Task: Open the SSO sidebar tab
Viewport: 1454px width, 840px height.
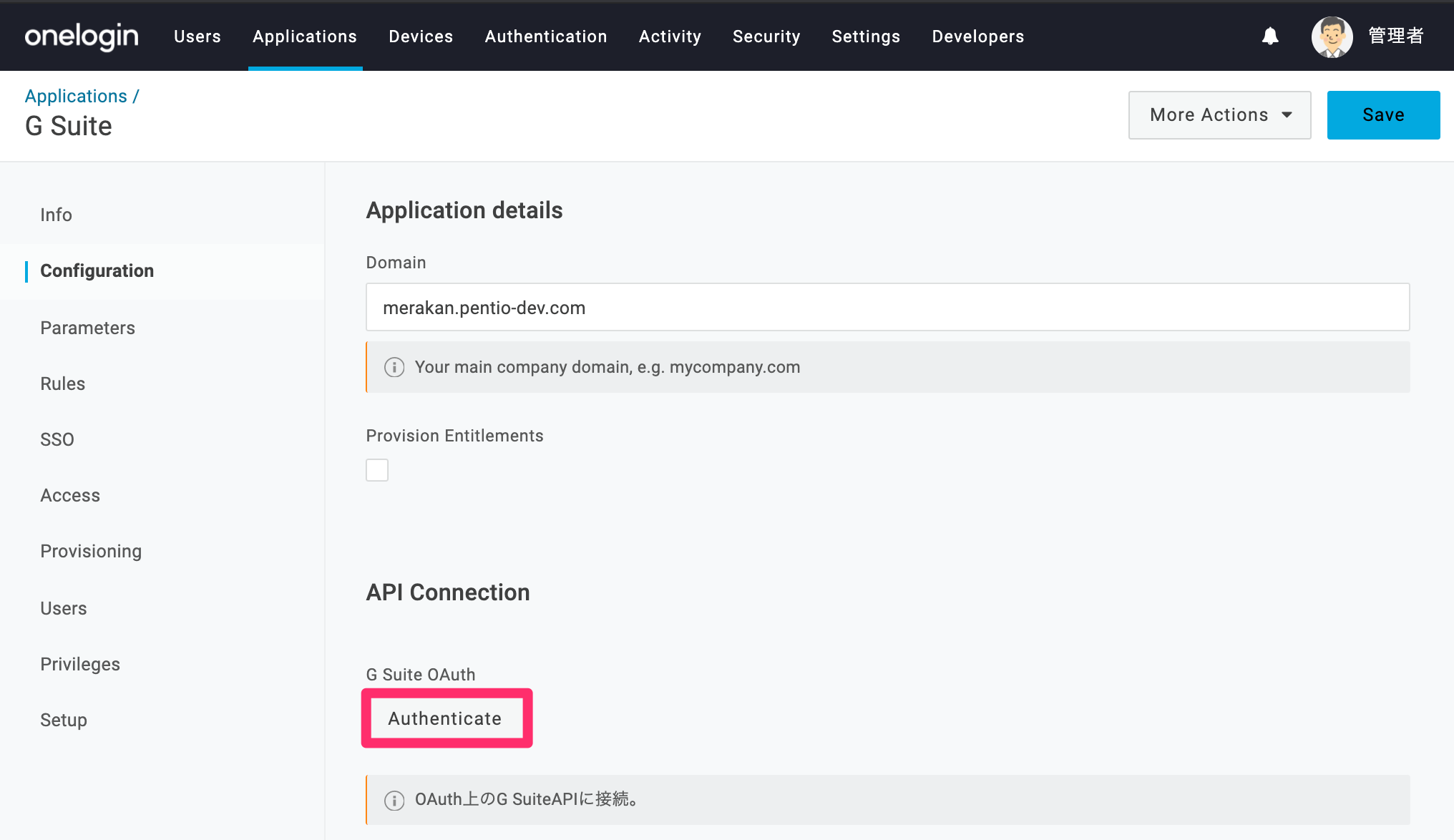Action: tap(57, 439)
